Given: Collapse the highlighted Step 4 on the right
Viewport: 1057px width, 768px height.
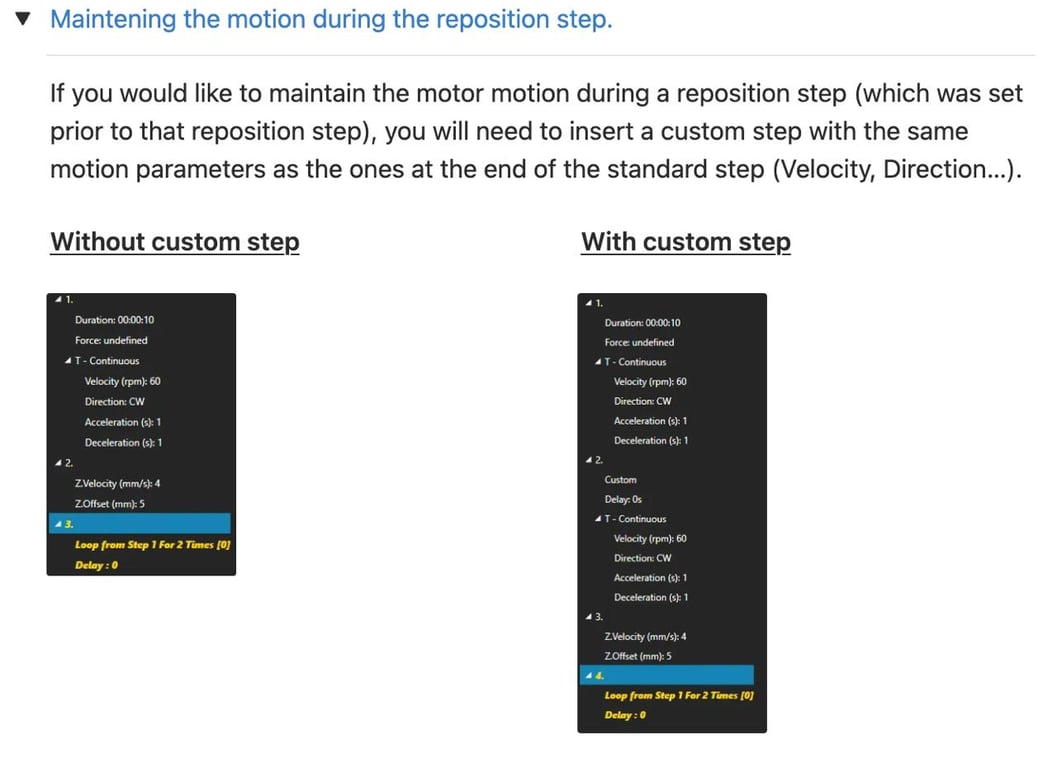Looking at the screenshot, I should coord(589,675).
